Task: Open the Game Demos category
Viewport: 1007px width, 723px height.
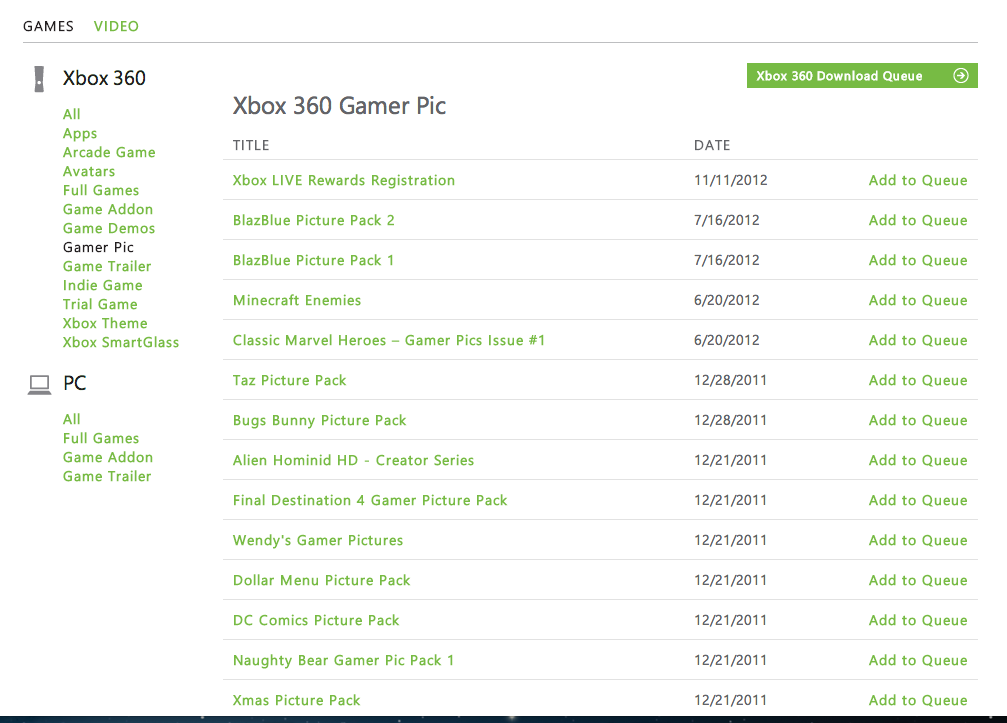Action: tap(109, 229)
